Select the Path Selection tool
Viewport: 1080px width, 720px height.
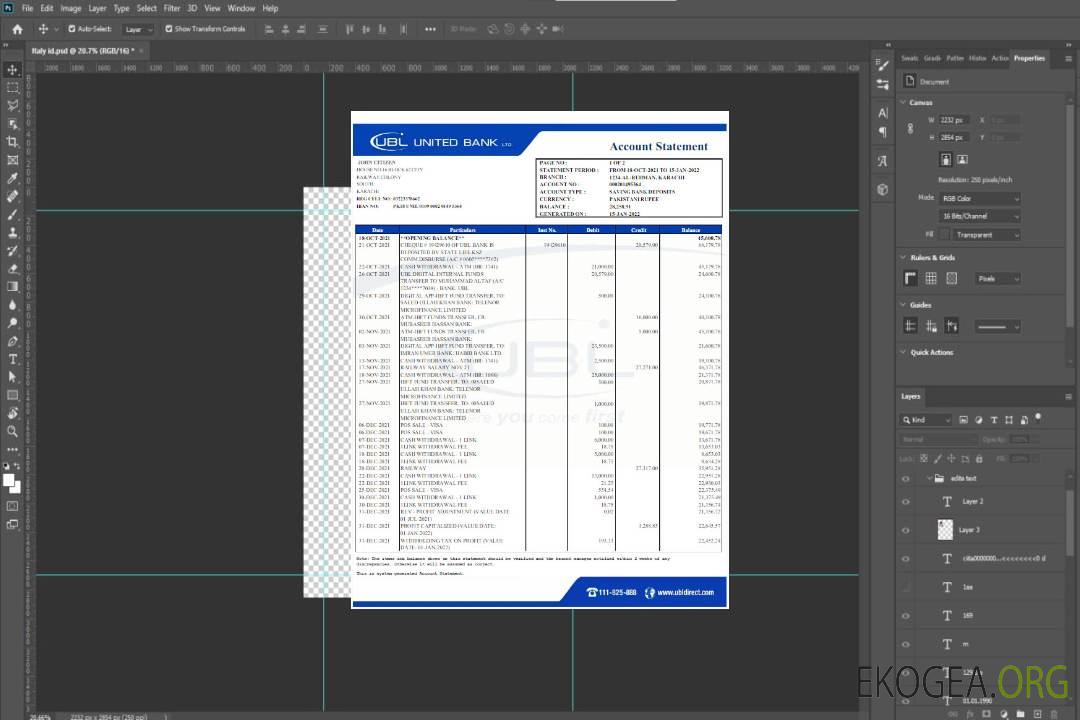(x=12, y=377)
